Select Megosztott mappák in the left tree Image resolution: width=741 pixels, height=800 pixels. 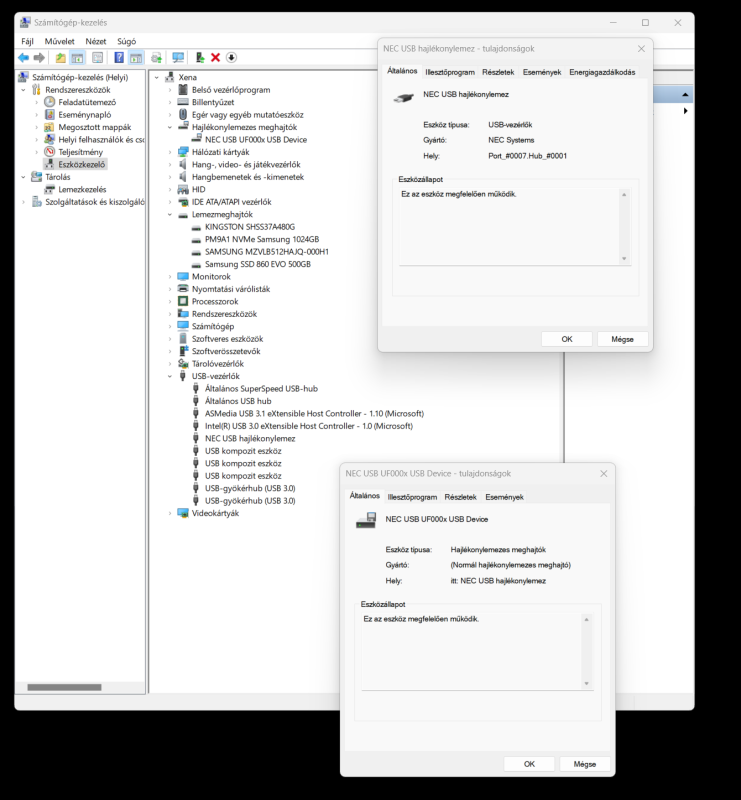tap(94, 127)
